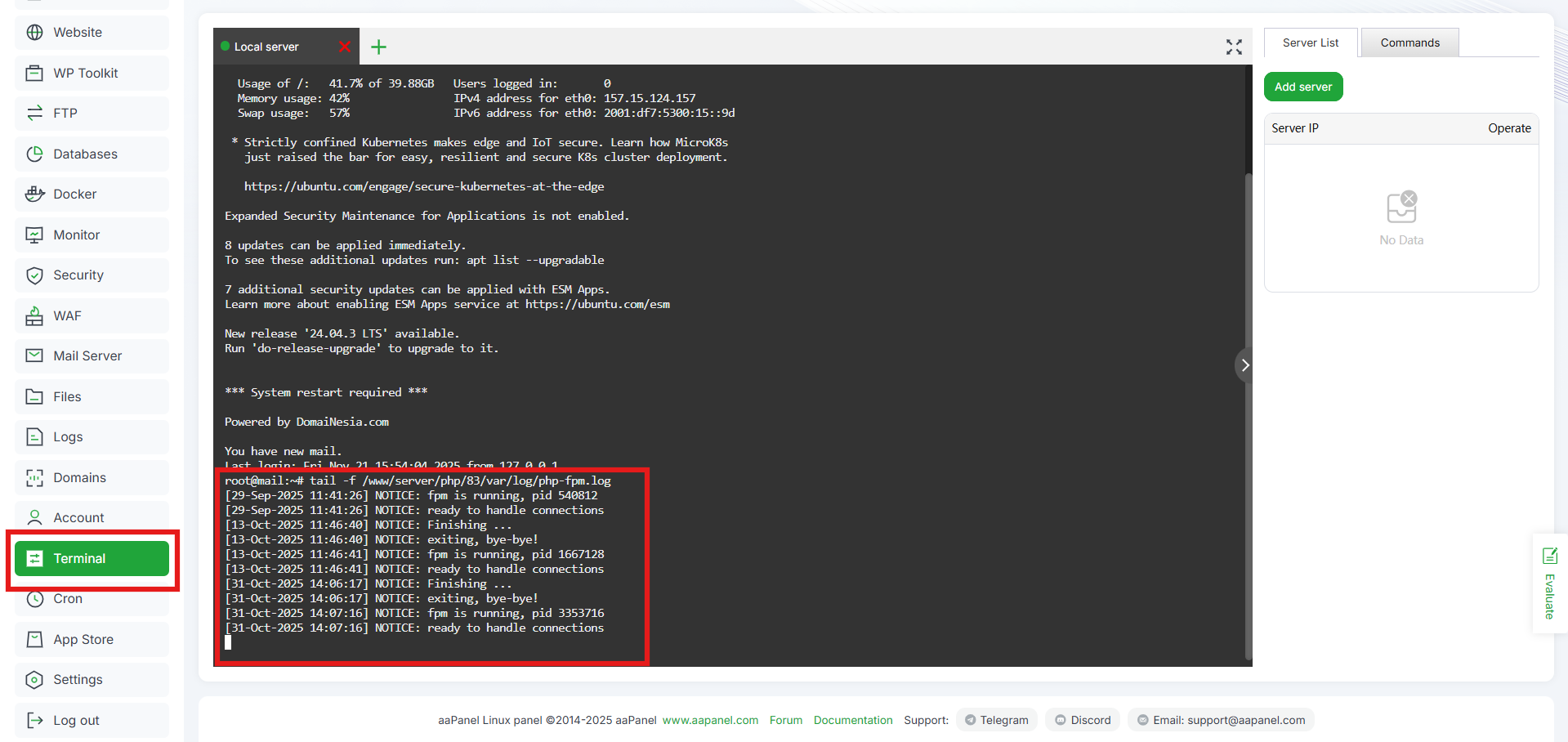Open the Website section globe icon
1568x742 pixels.
pyautogui.click(x=34, y=33)
